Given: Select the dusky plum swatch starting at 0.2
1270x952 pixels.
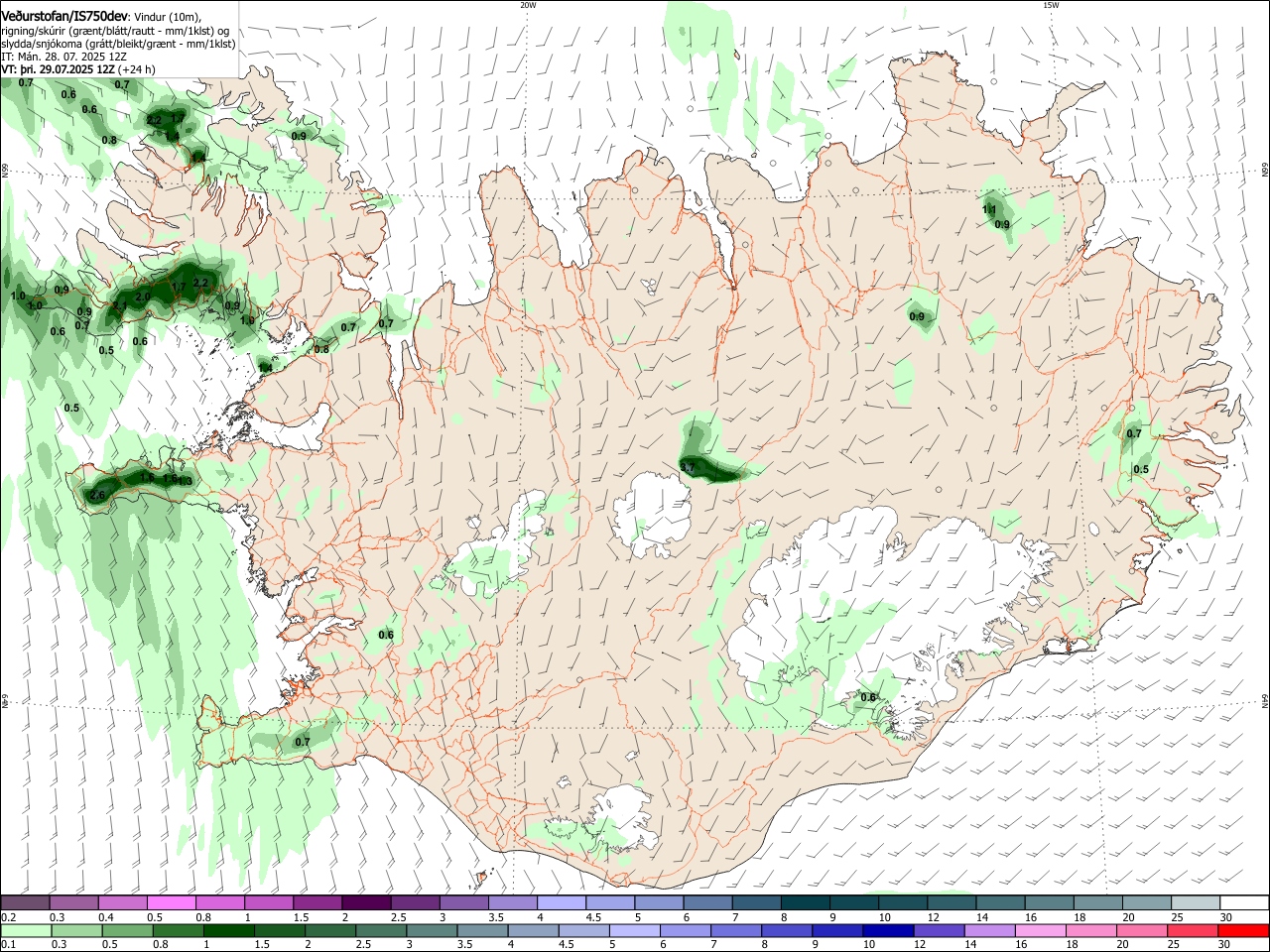Looking at the screenshot, I should click(x=25, y=903).
